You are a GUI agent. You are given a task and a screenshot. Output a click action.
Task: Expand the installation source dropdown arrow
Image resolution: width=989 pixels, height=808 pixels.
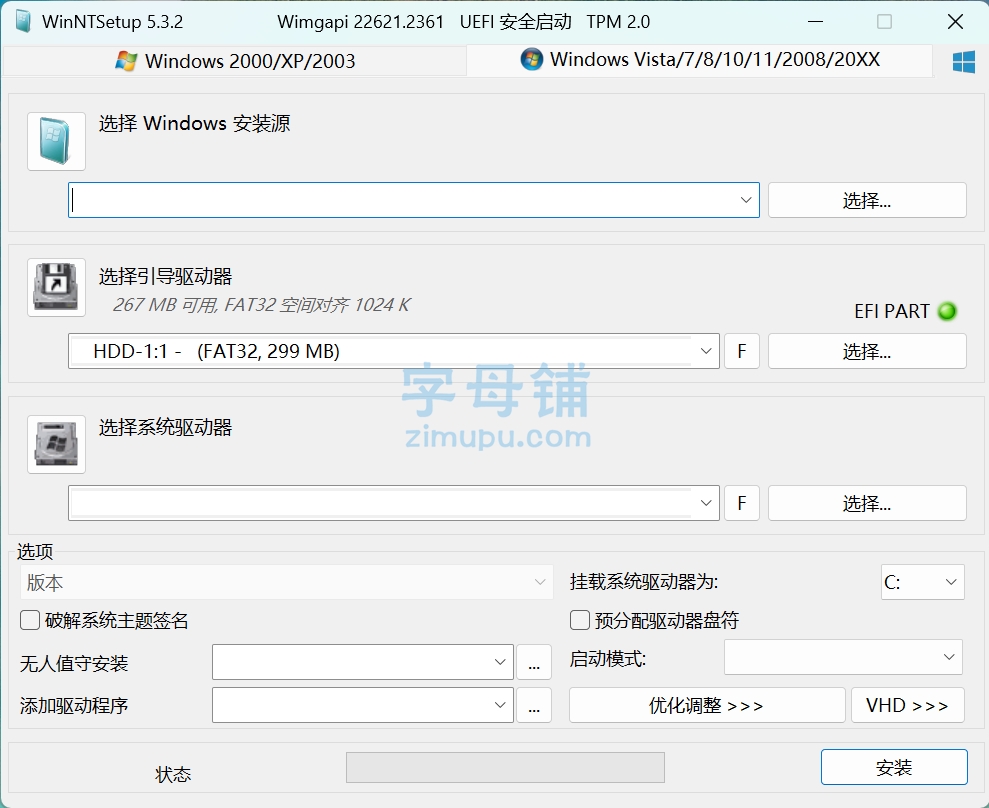point(746,200)
